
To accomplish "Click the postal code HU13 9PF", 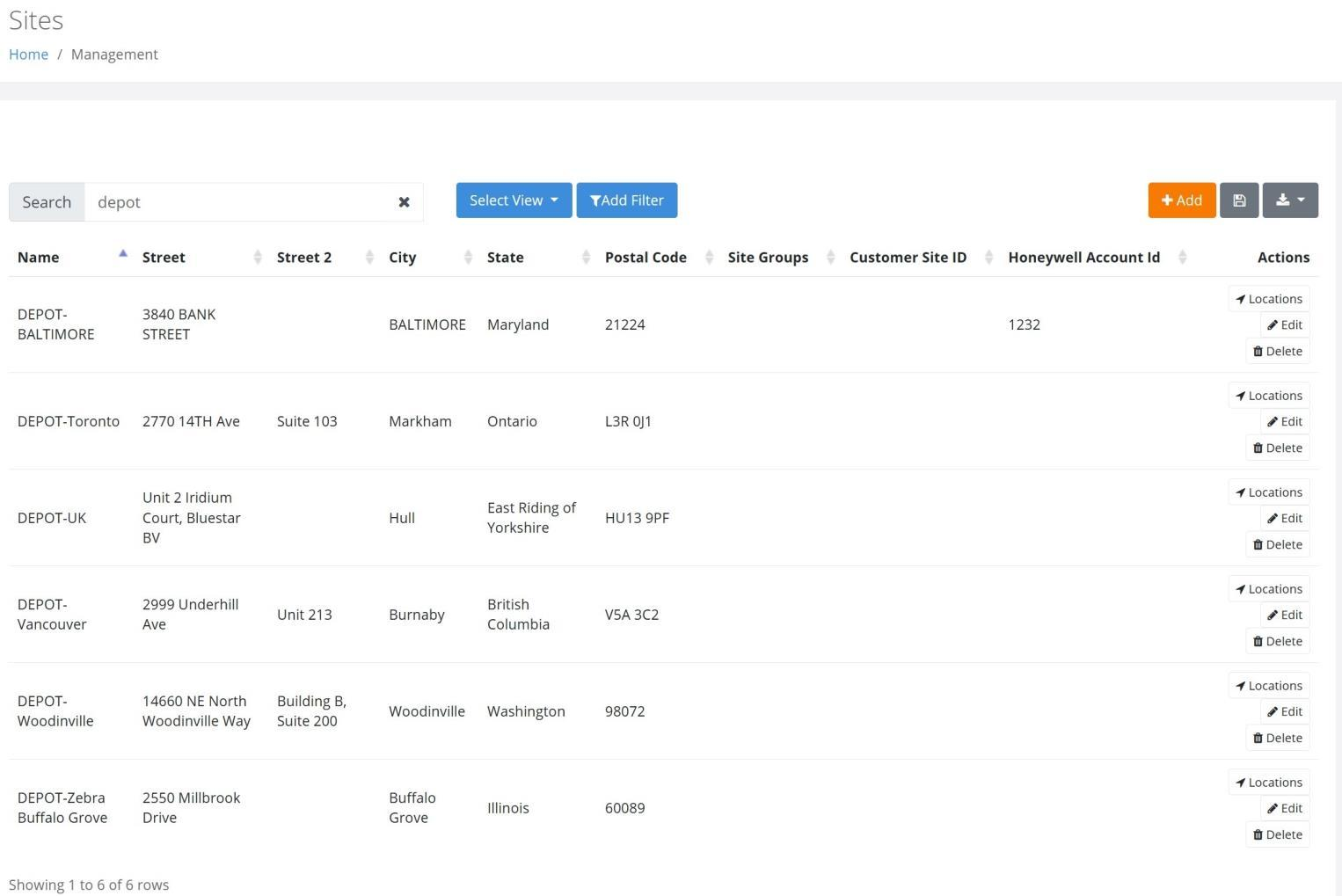I will click(637, 518).
